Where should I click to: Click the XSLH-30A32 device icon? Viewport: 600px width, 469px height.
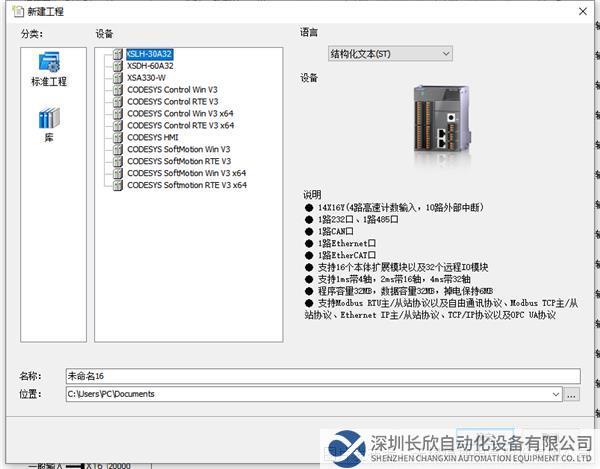click(118, 54)
